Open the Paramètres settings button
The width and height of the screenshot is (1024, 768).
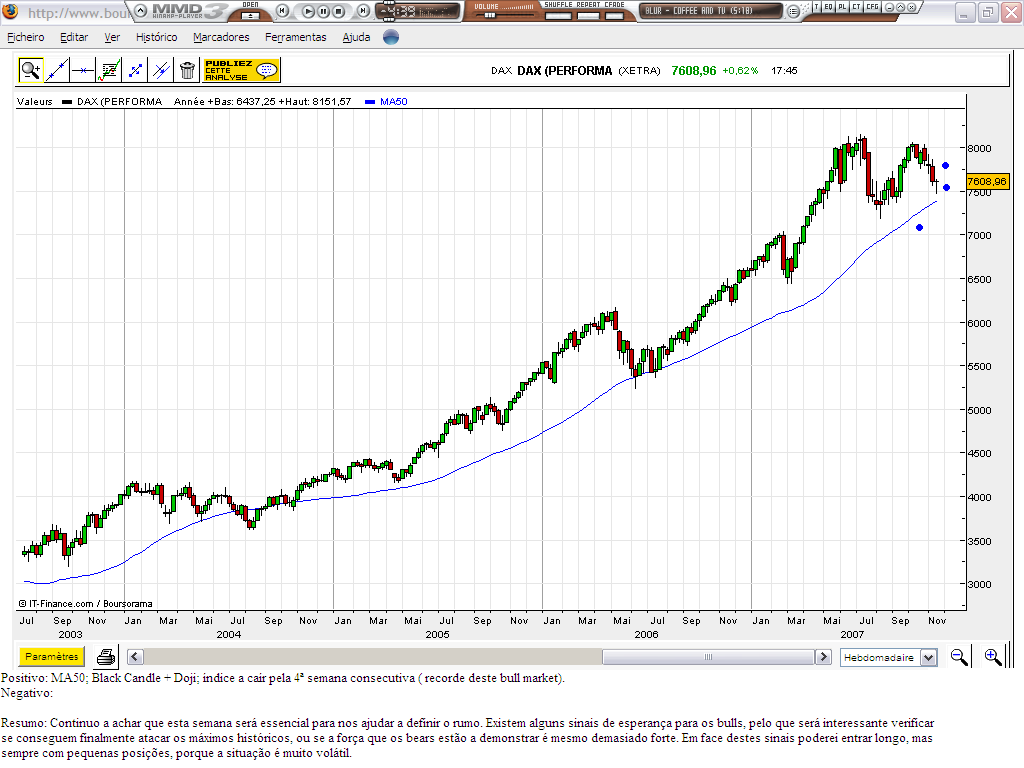click(52, 656)
